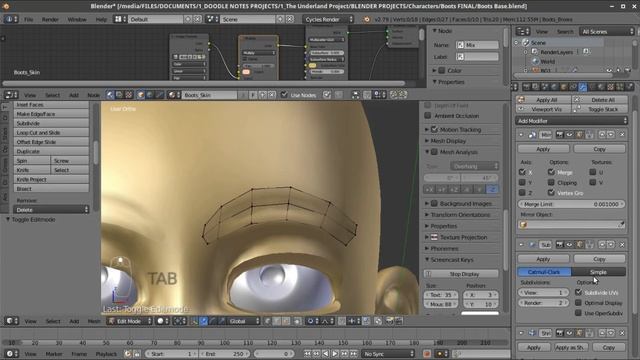Click the Subdivide tool button

point(51,123)
